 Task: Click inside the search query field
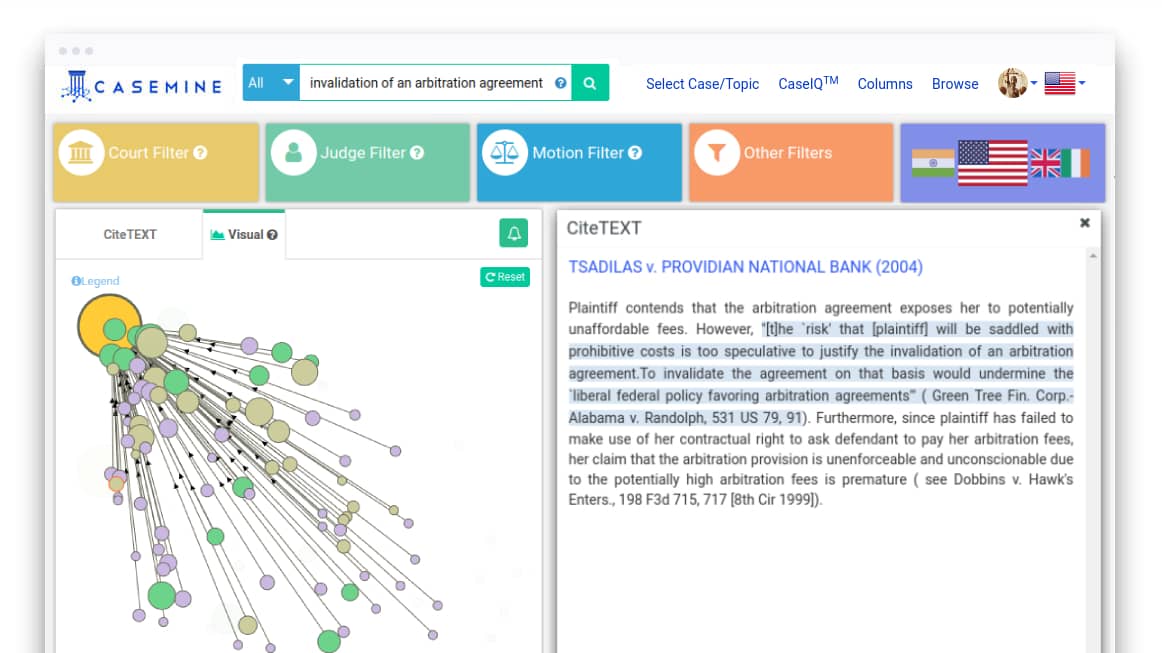(x=426, y=83)
